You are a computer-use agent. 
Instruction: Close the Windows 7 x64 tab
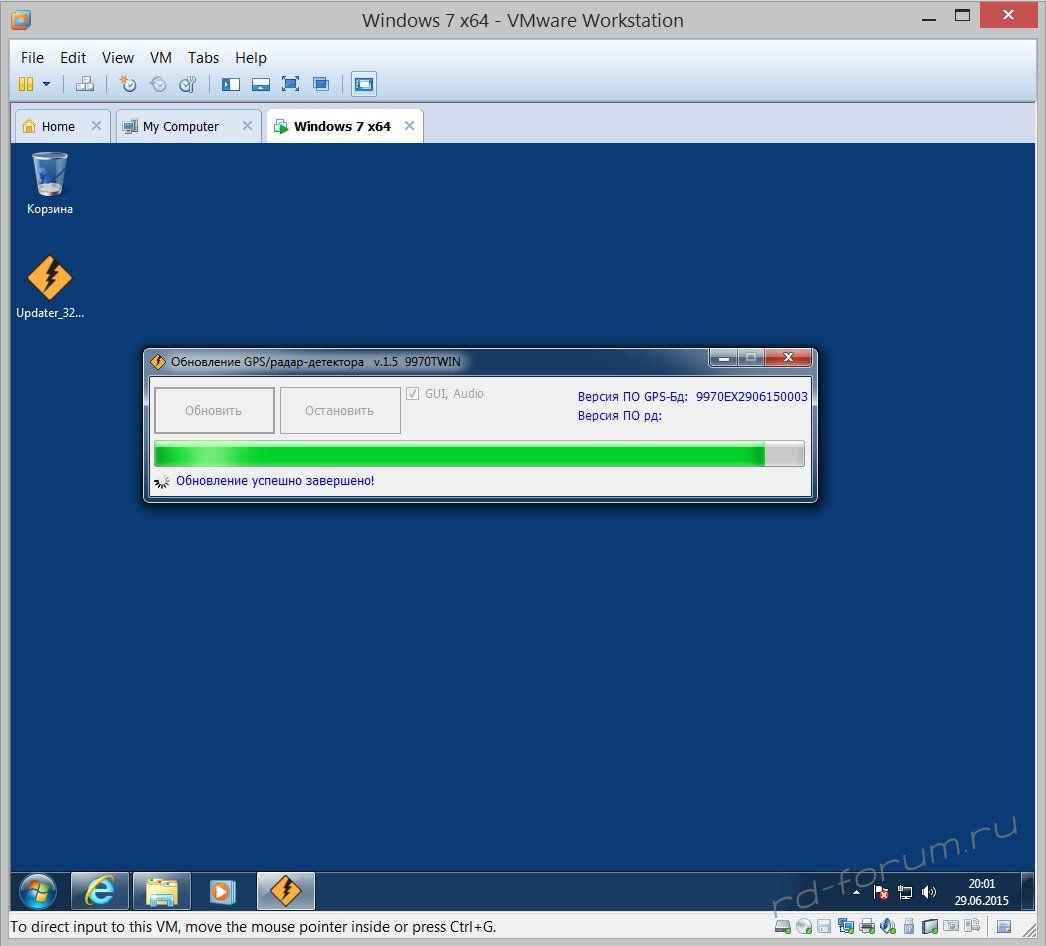pyautogui.click(x=410, y=126)
